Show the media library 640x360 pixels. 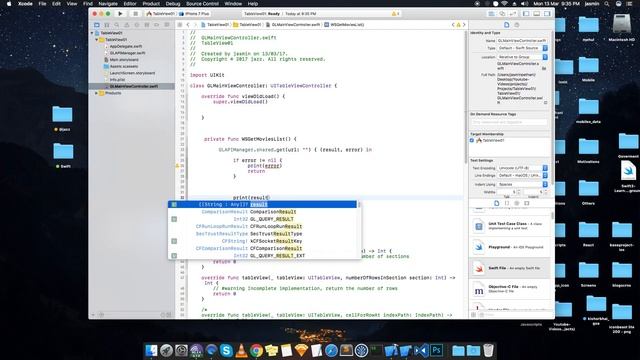point(527,203)
